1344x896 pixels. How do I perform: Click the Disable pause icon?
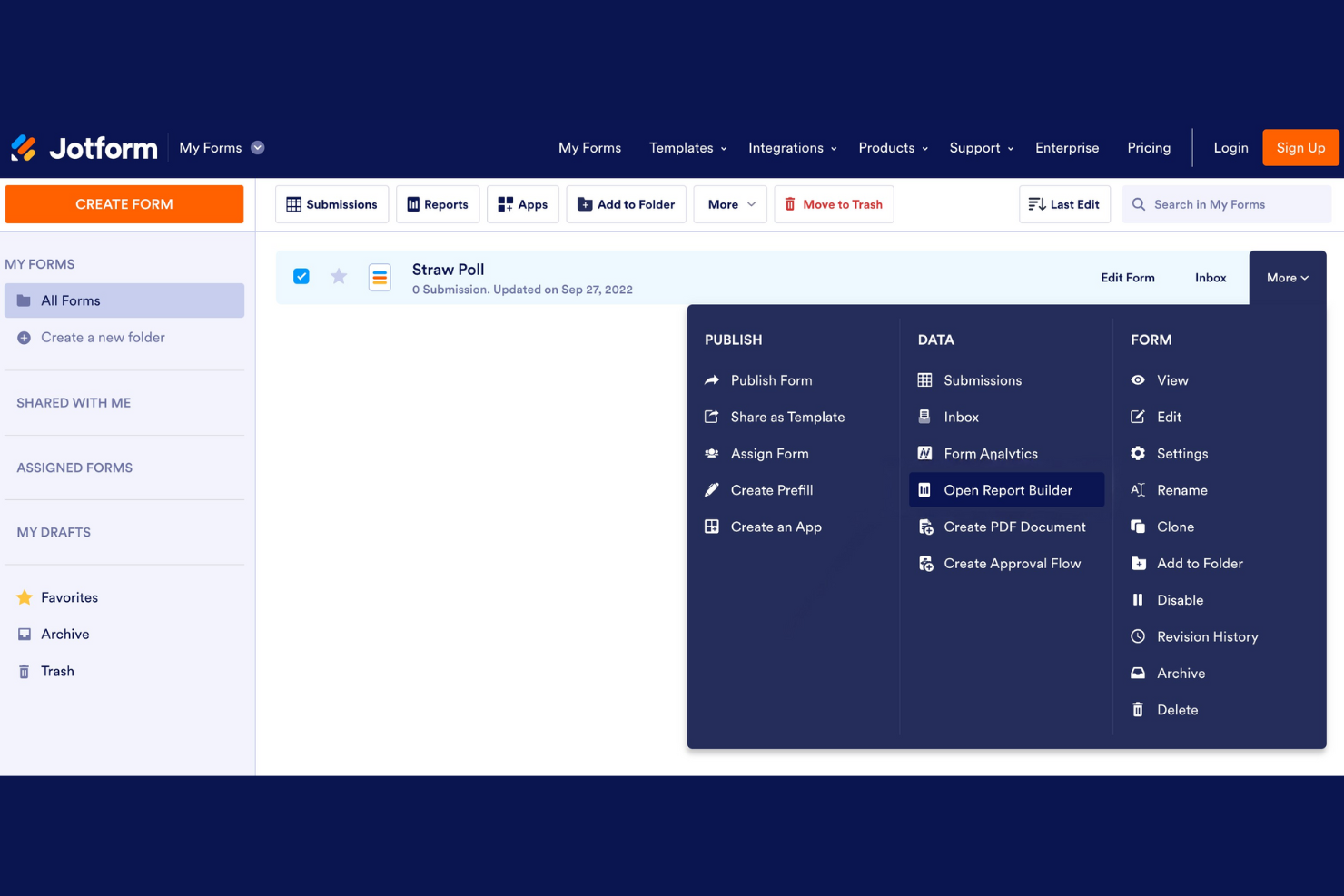(x=1138, y=600)
